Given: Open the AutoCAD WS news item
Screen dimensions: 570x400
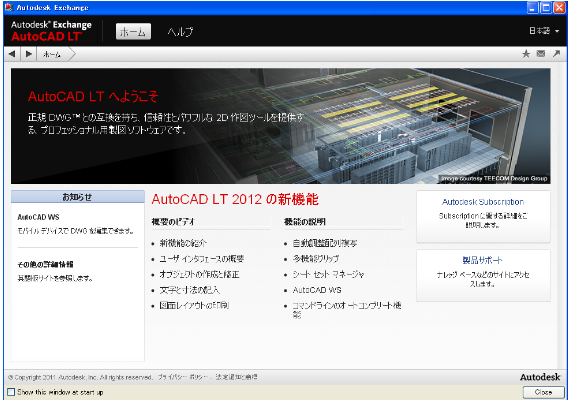Looking at the screenshot, I should [39, 217].
